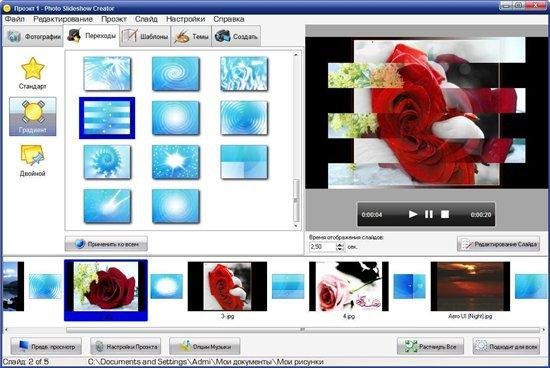
Task: Click the timeline scrollbar right arrow
Action: point(544,330)
